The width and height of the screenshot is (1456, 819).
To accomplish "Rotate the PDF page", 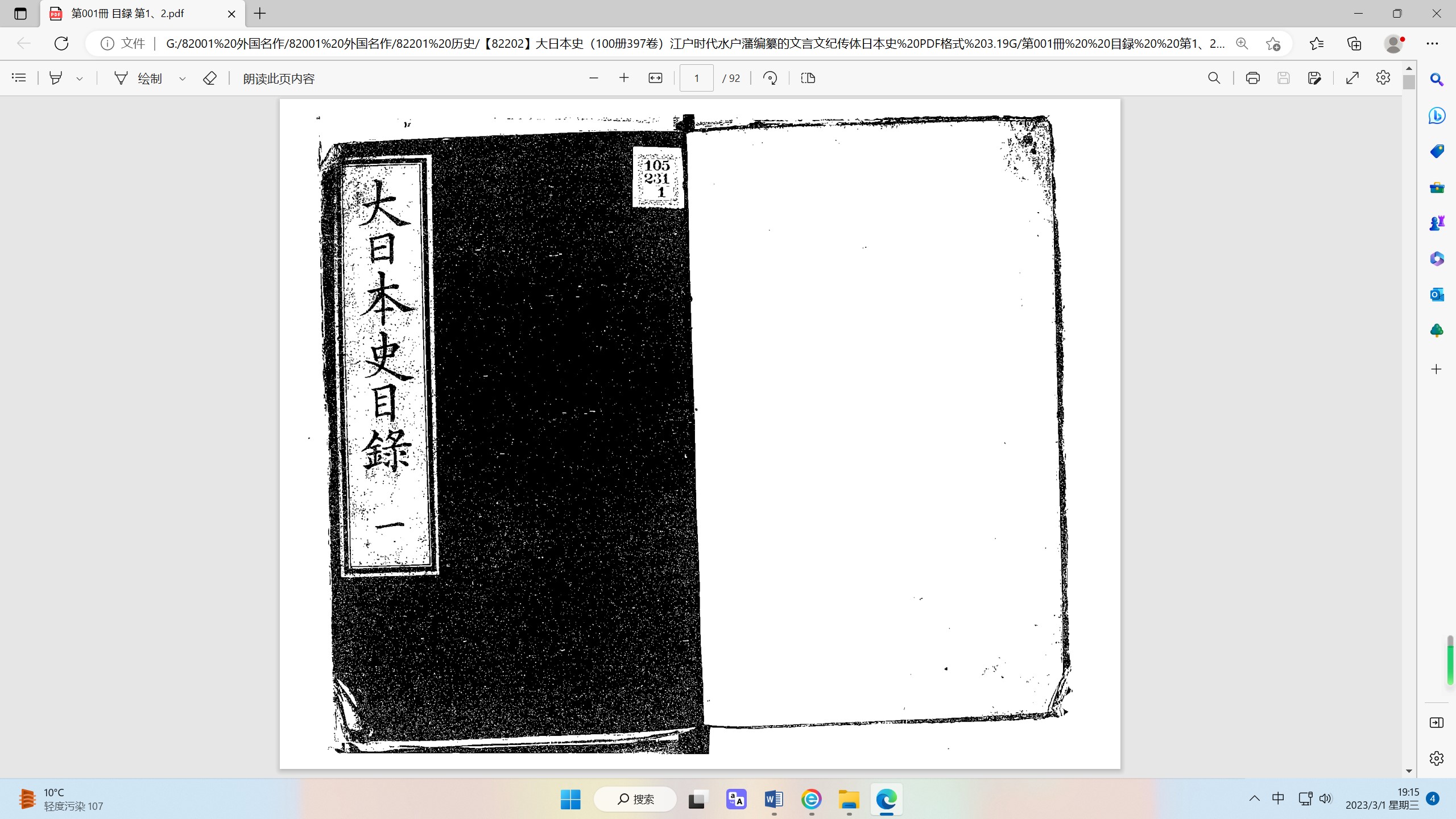I will [770, 78].
